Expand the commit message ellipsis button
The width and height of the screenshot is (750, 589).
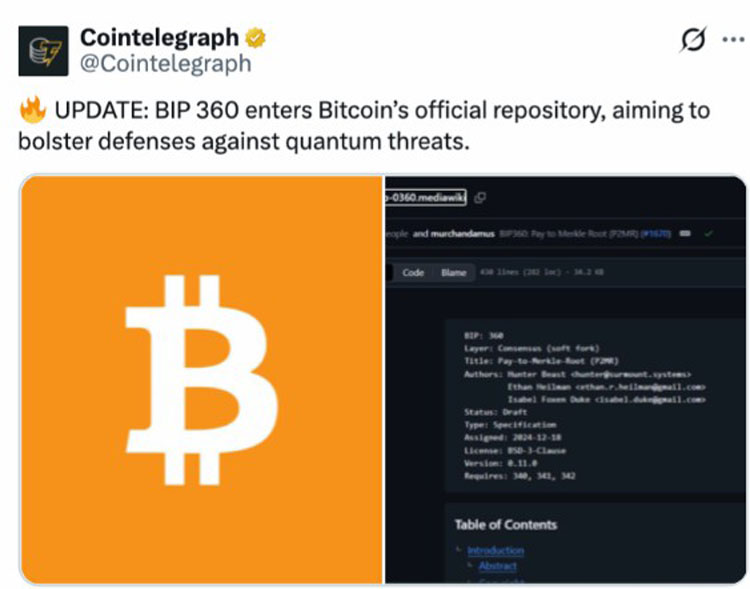(685, 233)
